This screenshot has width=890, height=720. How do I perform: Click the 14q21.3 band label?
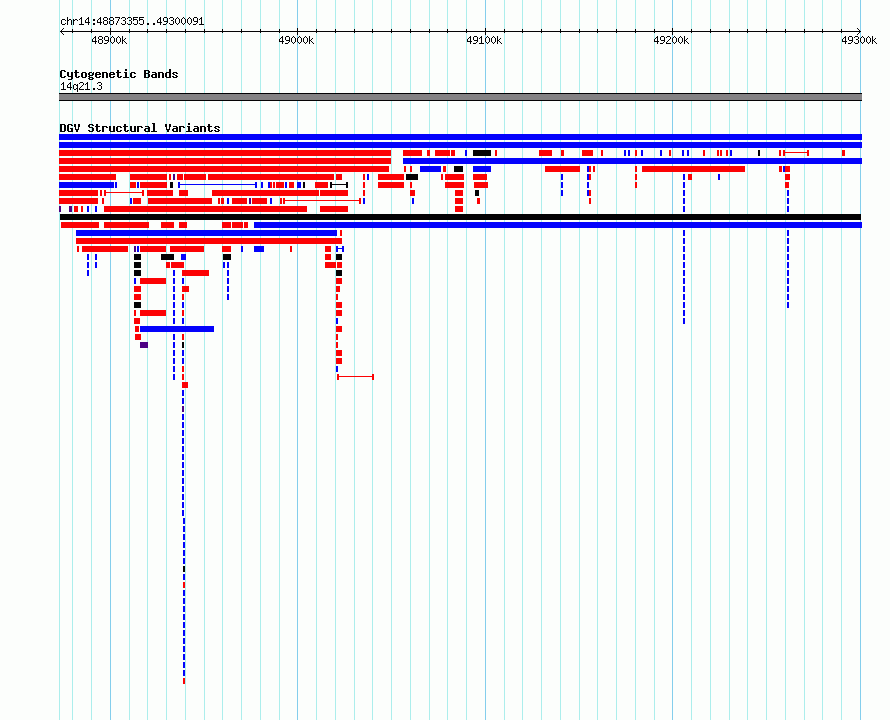pos(81,86)
